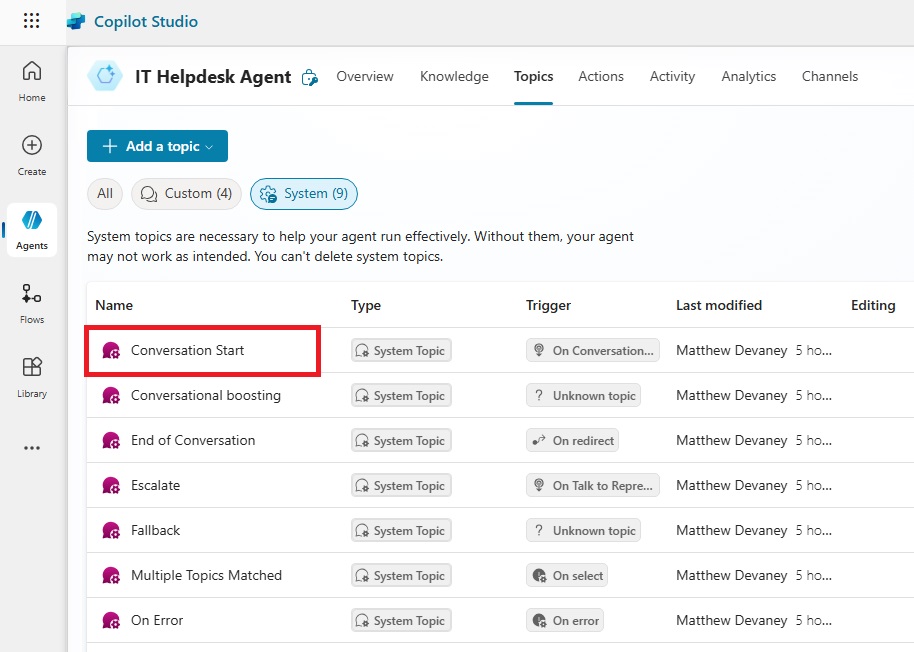The width and height of the screenshot is (914, 652).
Task: Click the Escalate topic icon
Action: tap(111, 485)
